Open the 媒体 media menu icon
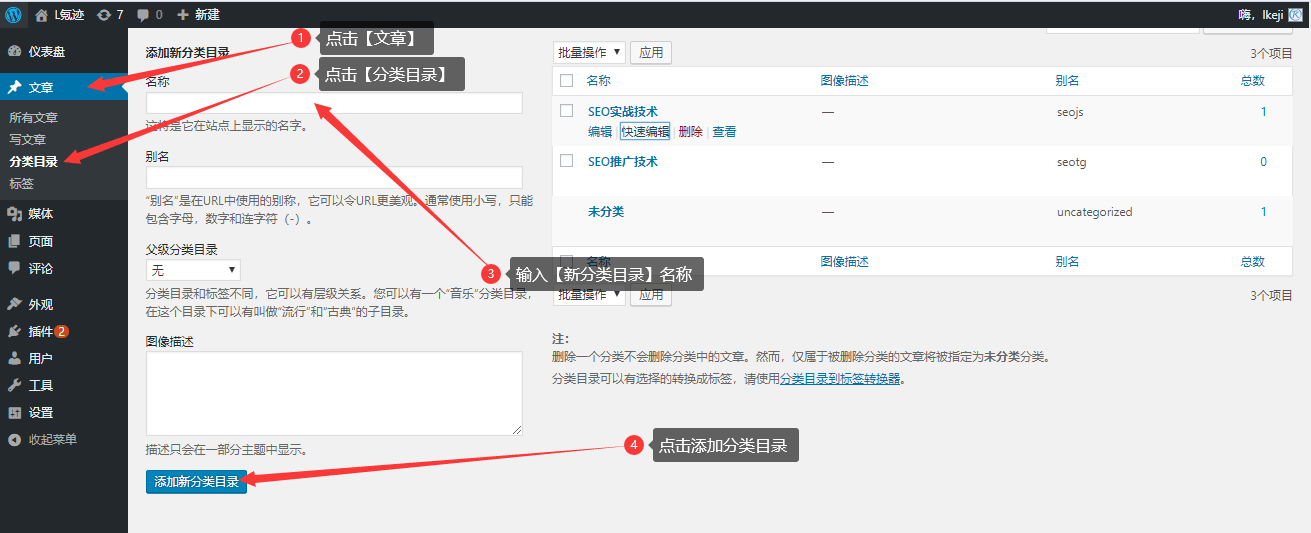The height and width of the screenshot is (533, 1311). (x=14, y=213)
